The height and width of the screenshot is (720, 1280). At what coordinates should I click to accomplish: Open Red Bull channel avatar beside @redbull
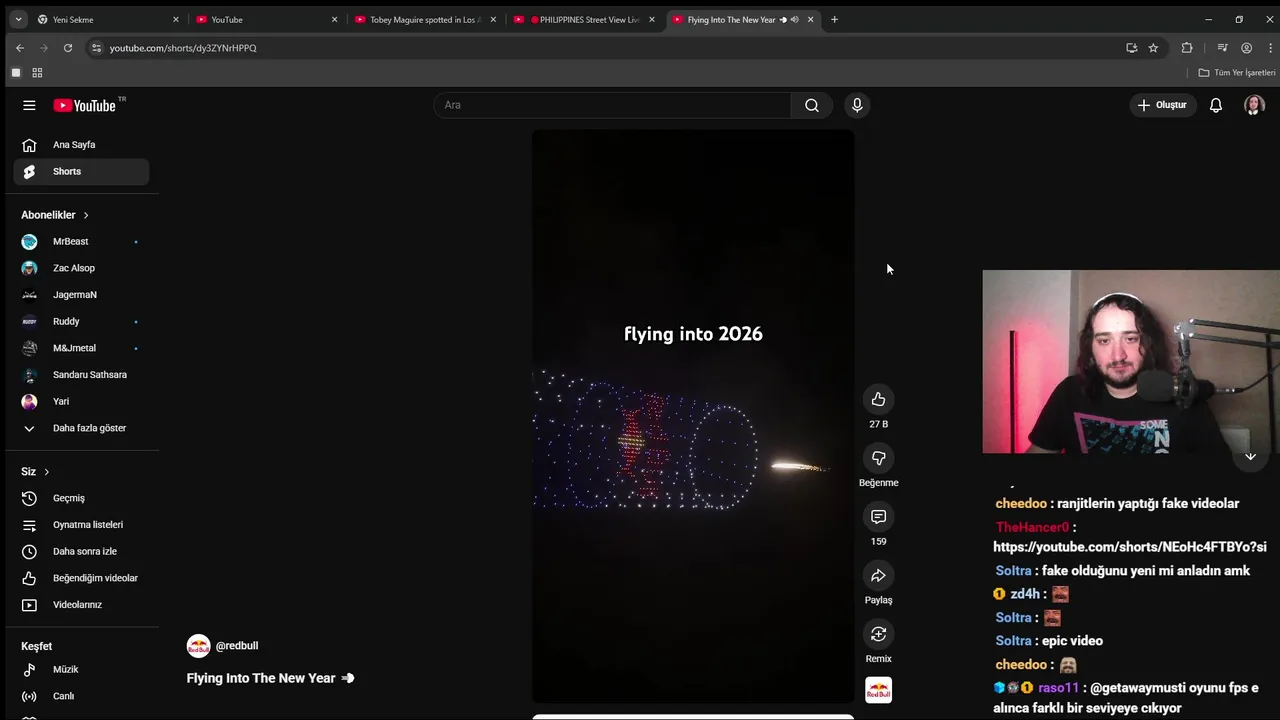pyautogui.click(x=198, y=646)
